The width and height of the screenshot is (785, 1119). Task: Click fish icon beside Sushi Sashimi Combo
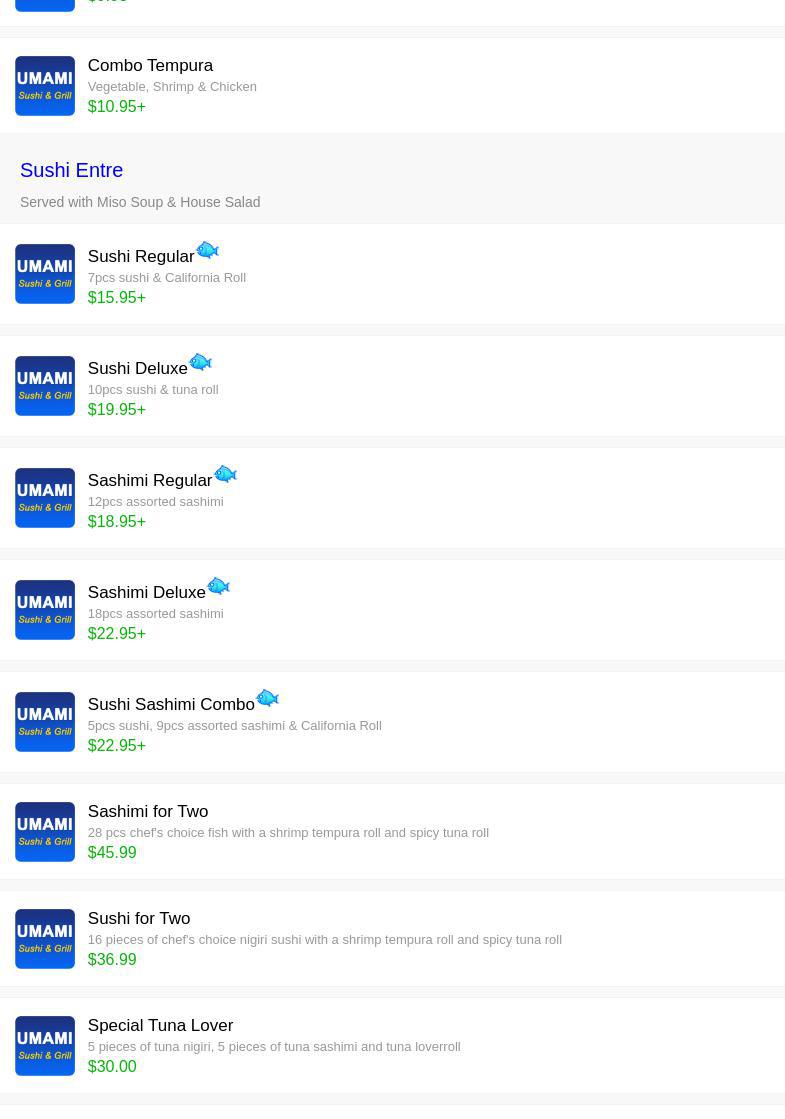click(267, 698)
